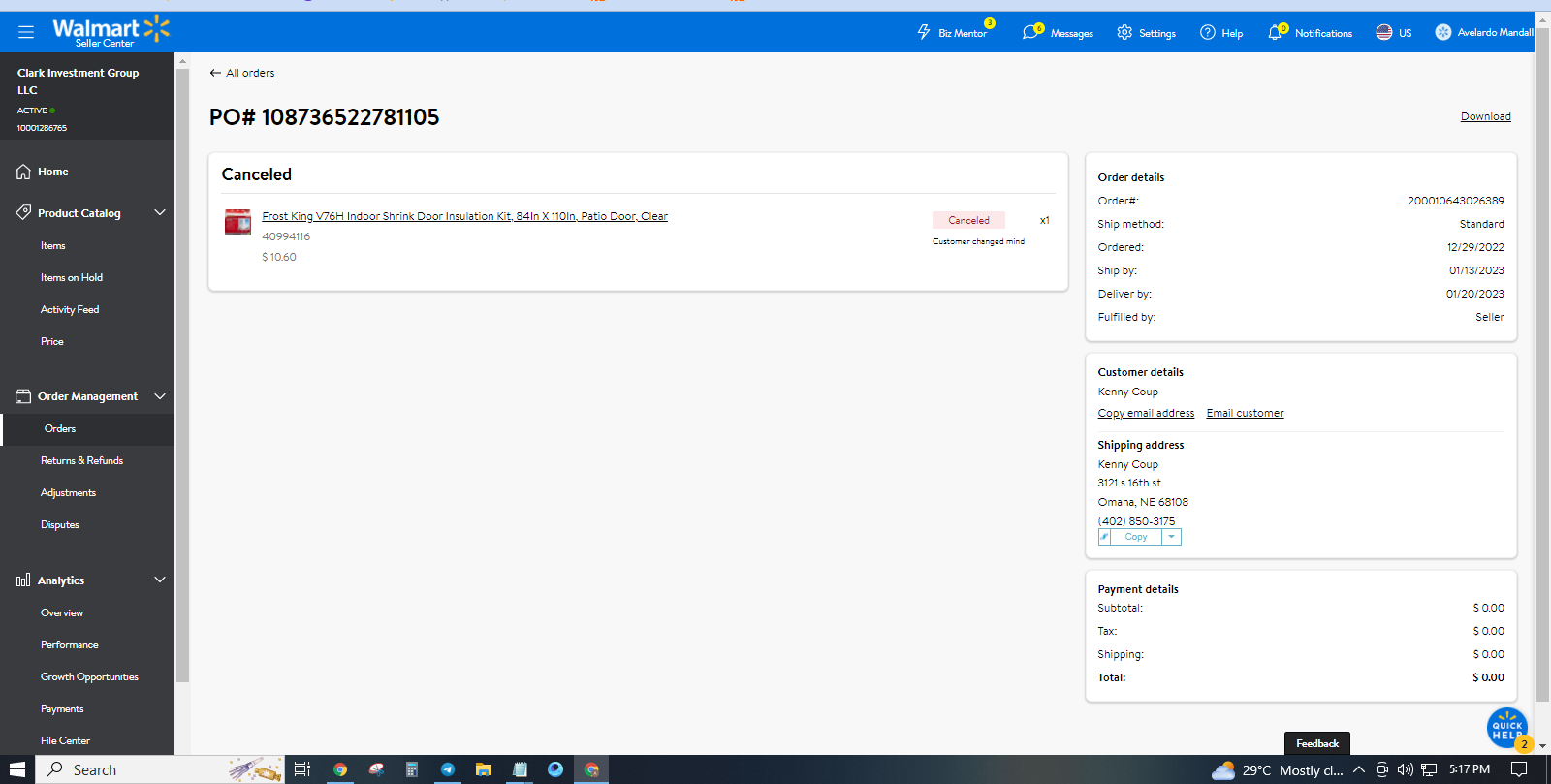Go back to All orders
This screenshot has width=1551, height=784.
(x=250, y=73)
